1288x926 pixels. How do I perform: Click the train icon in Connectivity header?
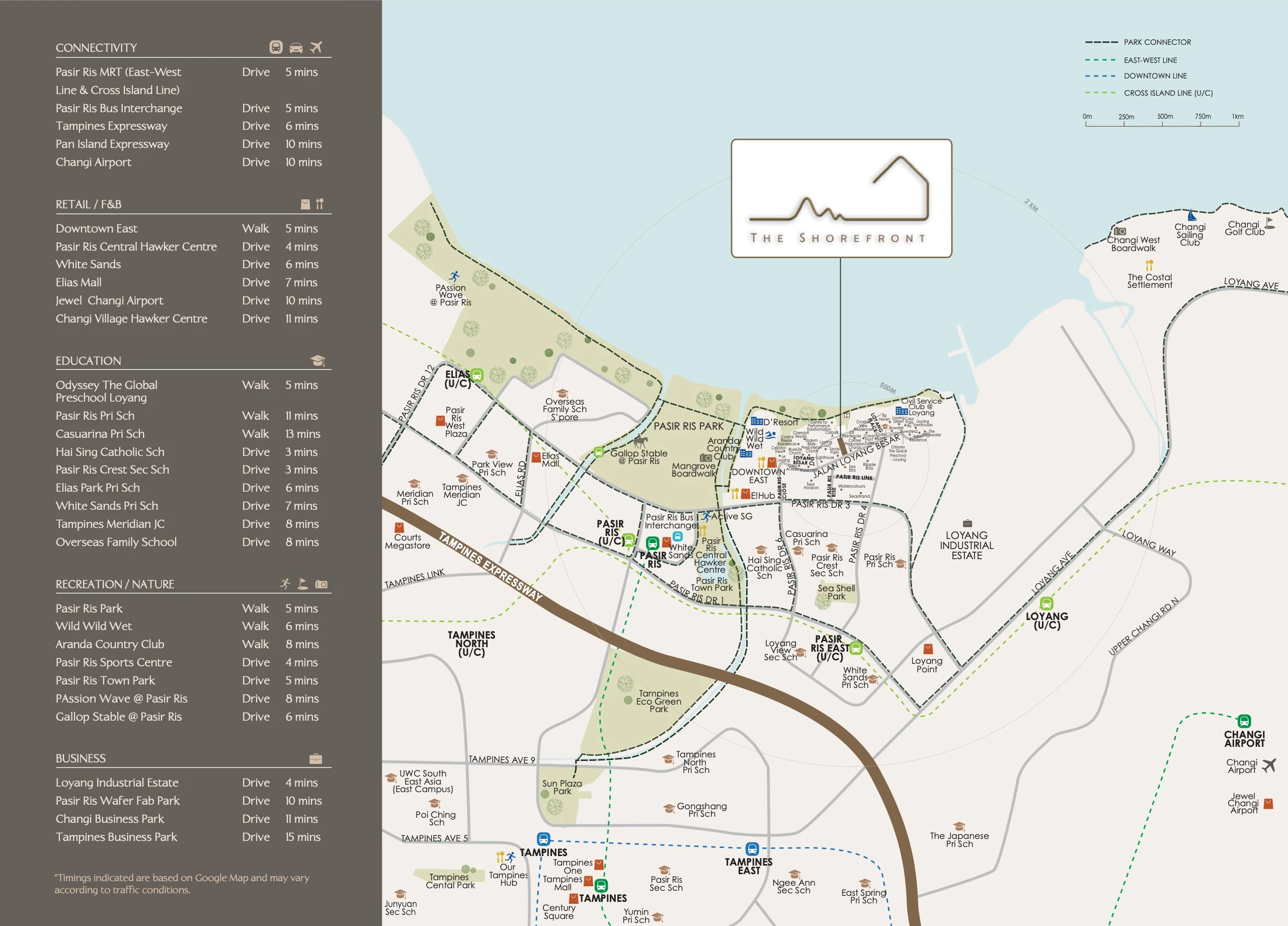276,47
